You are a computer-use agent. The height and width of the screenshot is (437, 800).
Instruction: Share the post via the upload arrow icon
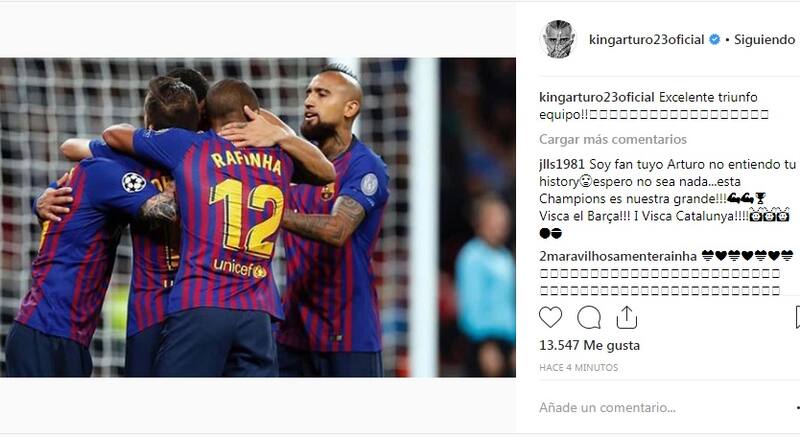627,317
